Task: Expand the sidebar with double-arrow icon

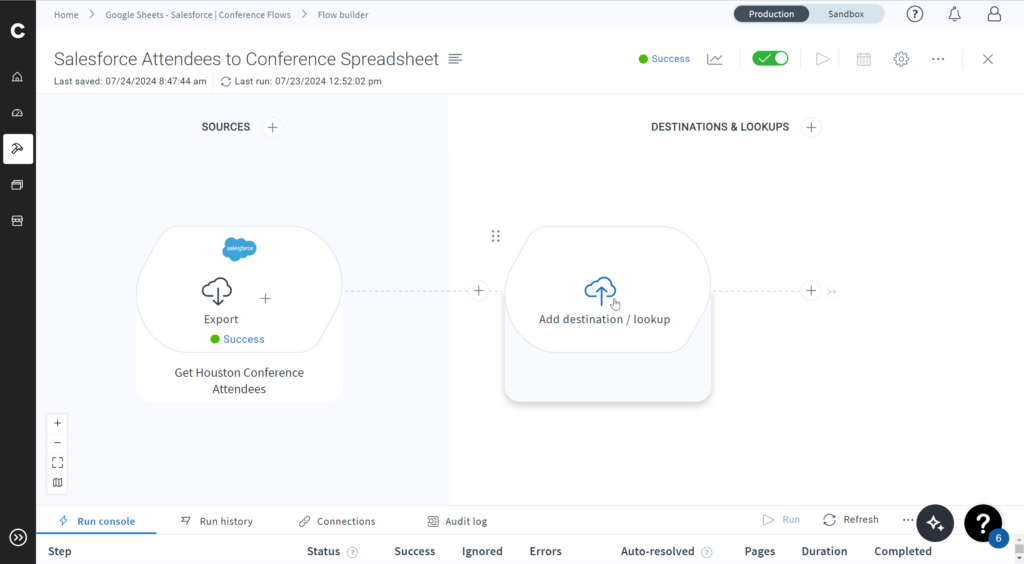Action: click(x=18, y=537)
